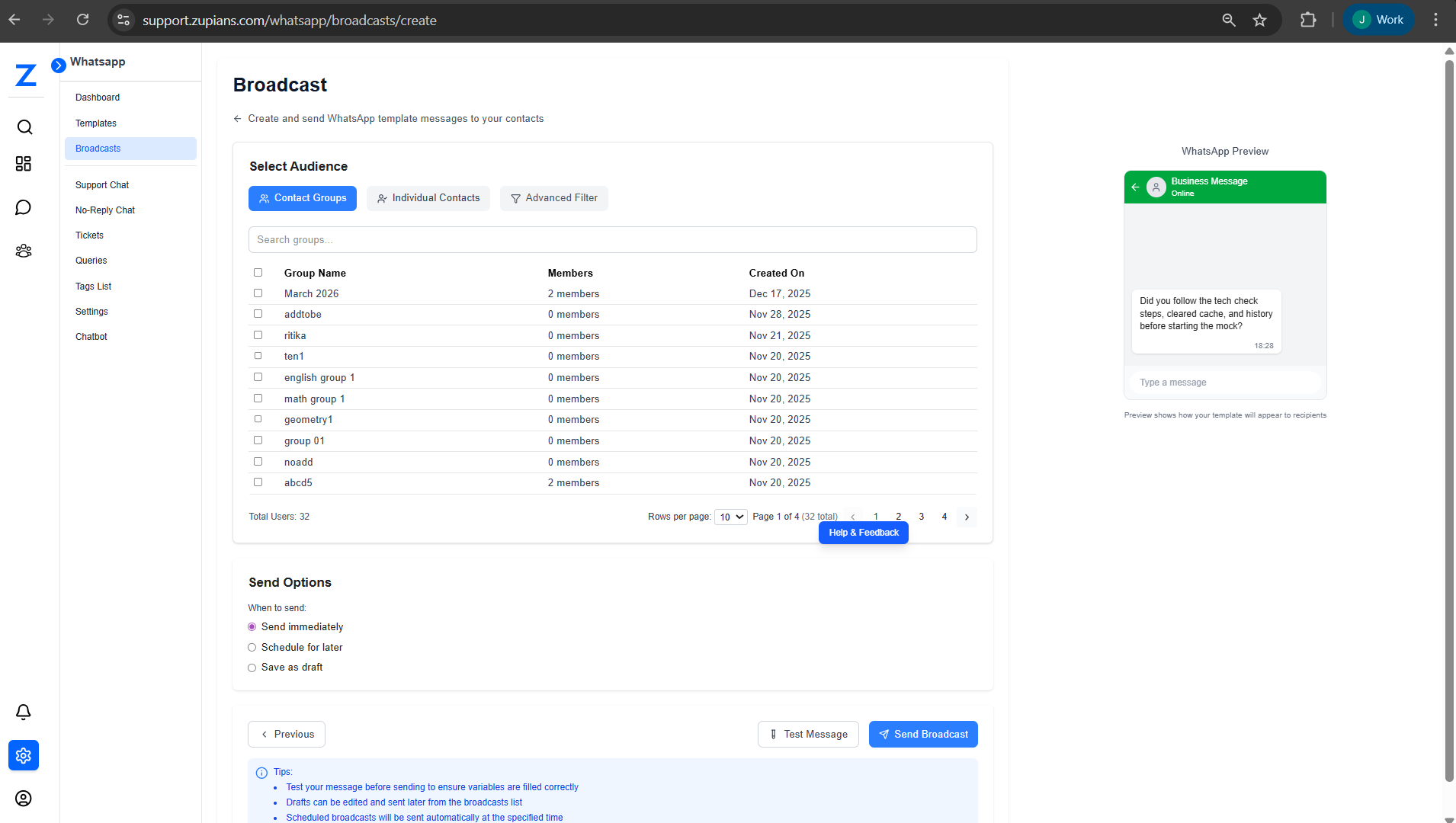The height and width of the screenshot is (823, 1456).
Task: Go to next page with pagination chevron
Action: 967,517
